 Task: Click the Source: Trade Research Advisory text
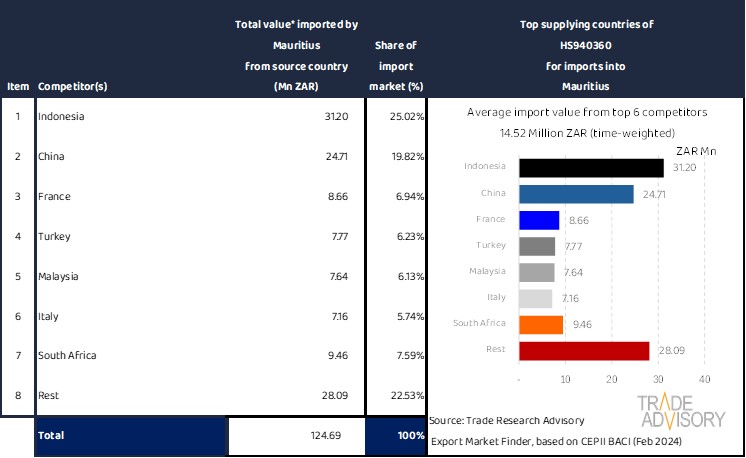pyautogui.click(x=506, y=421)
